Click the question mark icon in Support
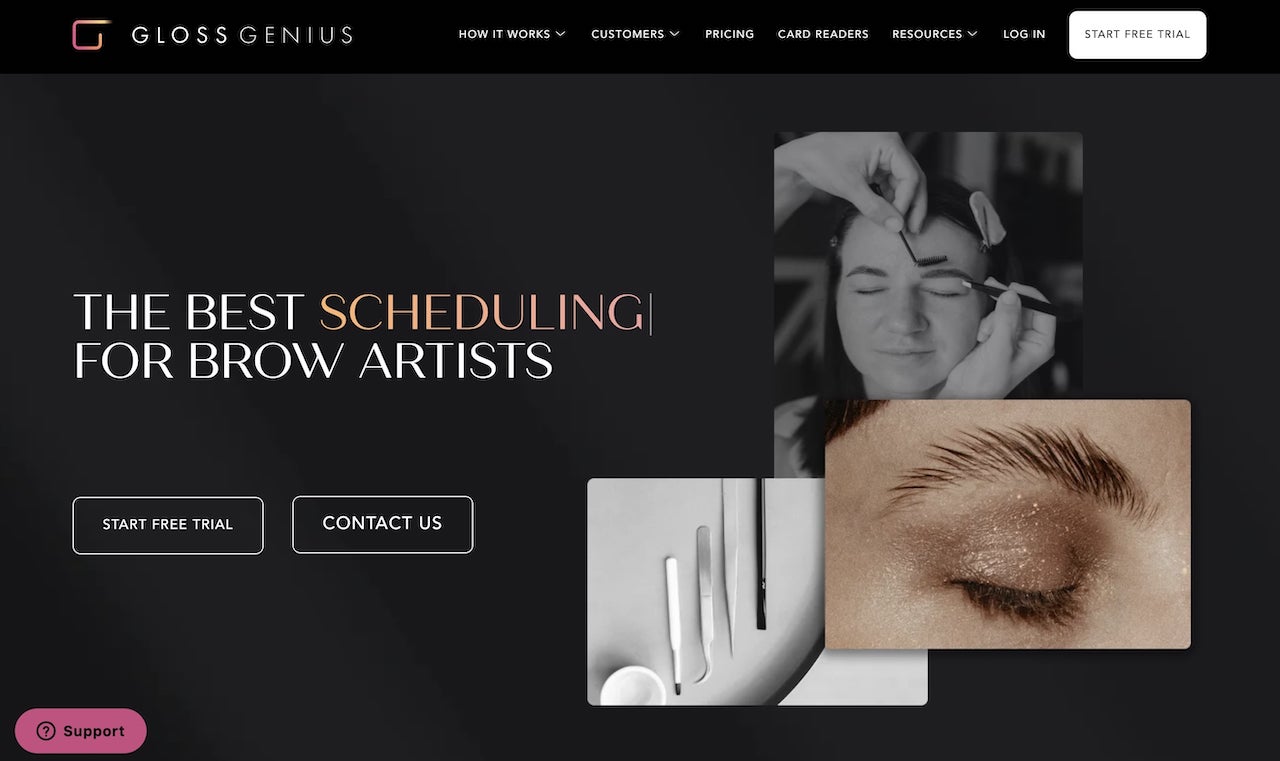This screenshot has height=761, width=1280. 47,731
